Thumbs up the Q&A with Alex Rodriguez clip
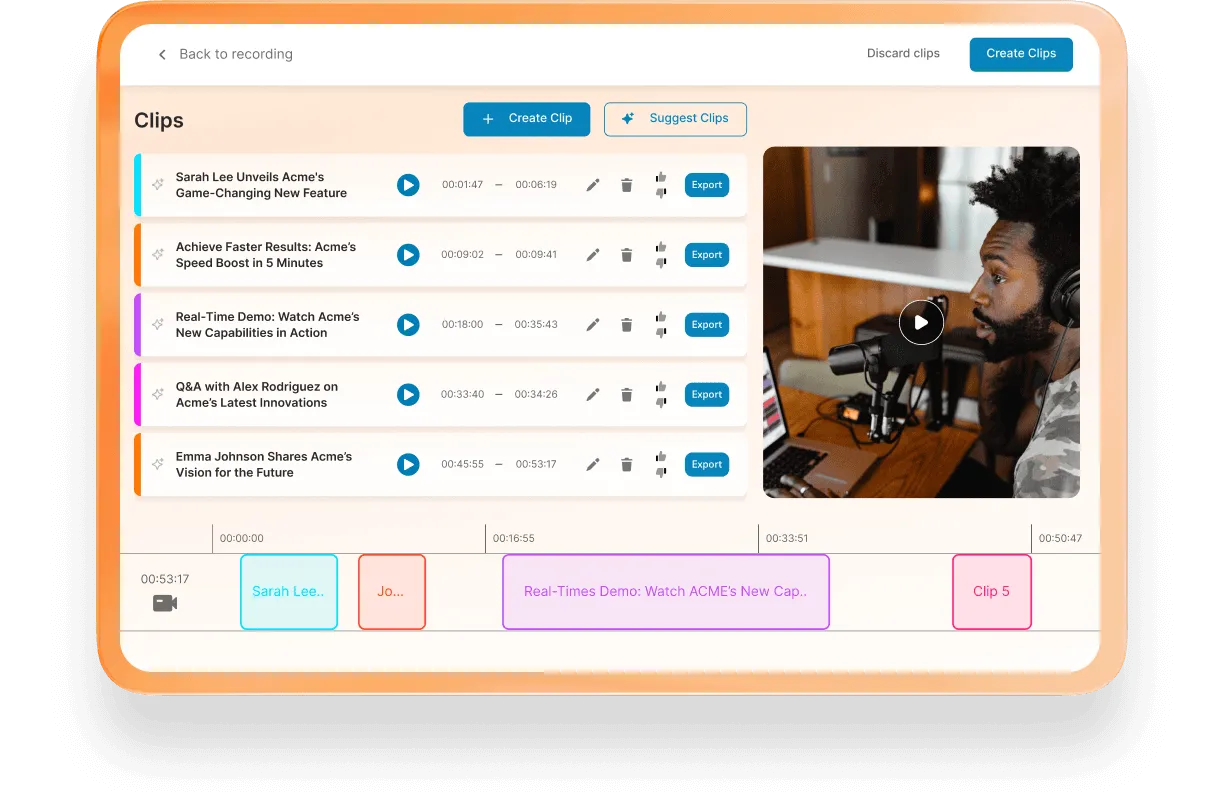The height and width of the screenshot is (792, 1224). click(x=660, y=387)
